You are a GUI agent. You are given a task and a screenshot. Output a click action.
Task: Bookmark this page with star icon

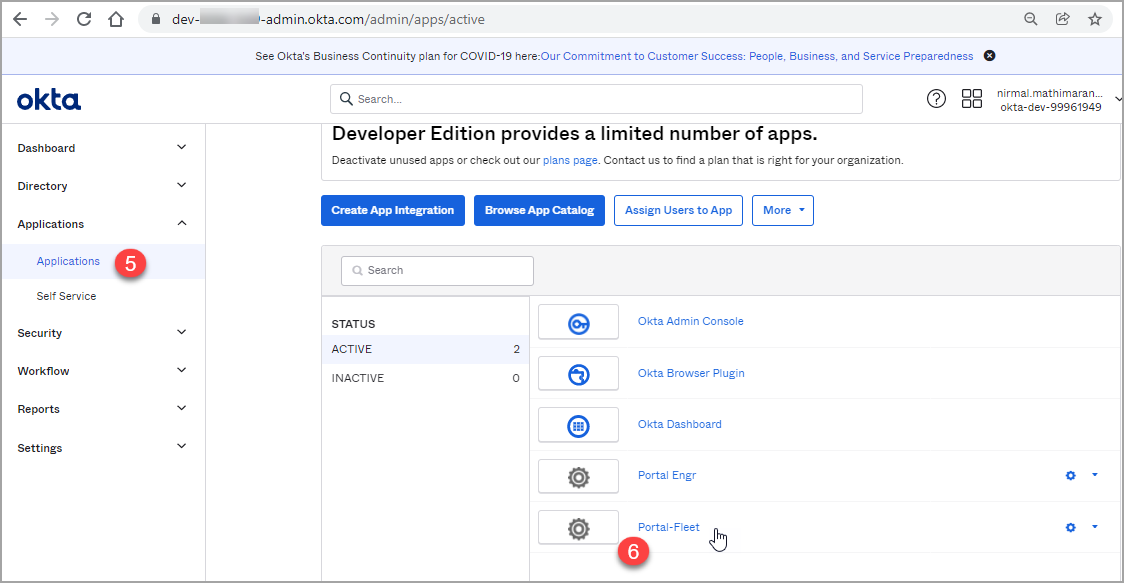coord(1095,19)
